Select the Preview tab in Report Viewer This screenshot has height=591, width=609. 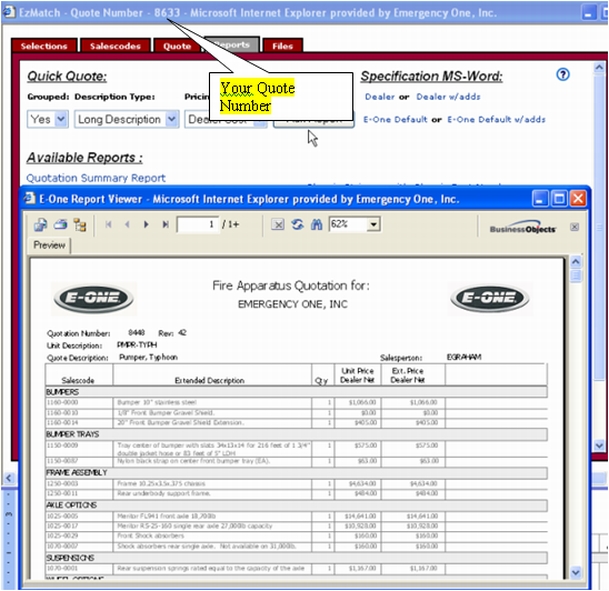[49, 245]
